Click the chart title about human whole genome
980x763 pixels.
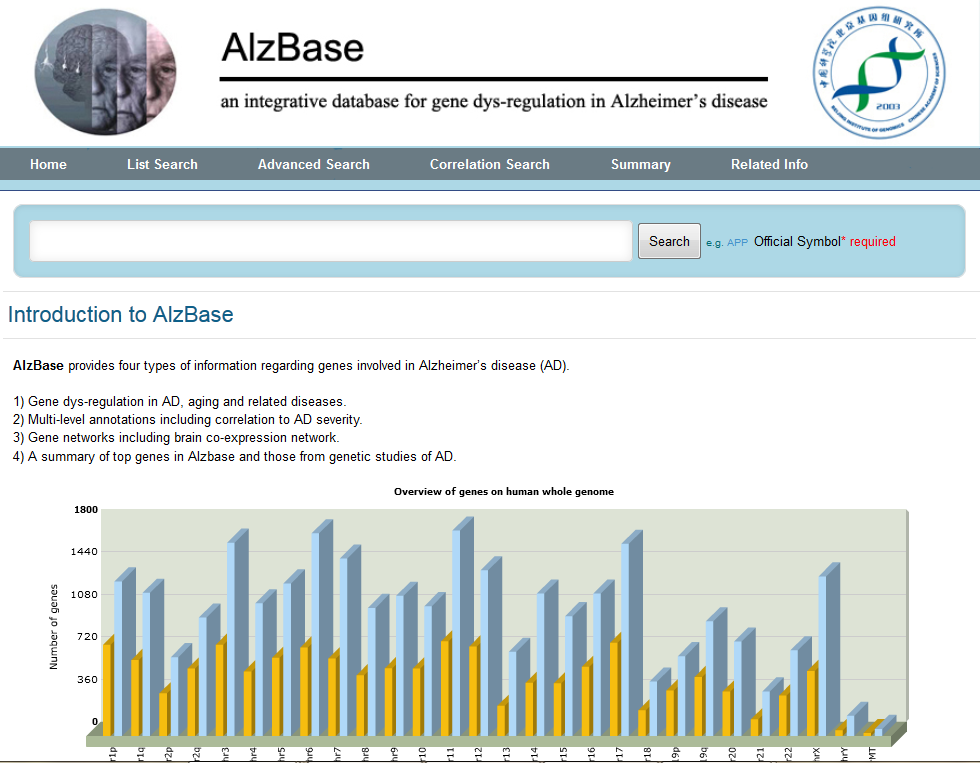click(503, 492)
